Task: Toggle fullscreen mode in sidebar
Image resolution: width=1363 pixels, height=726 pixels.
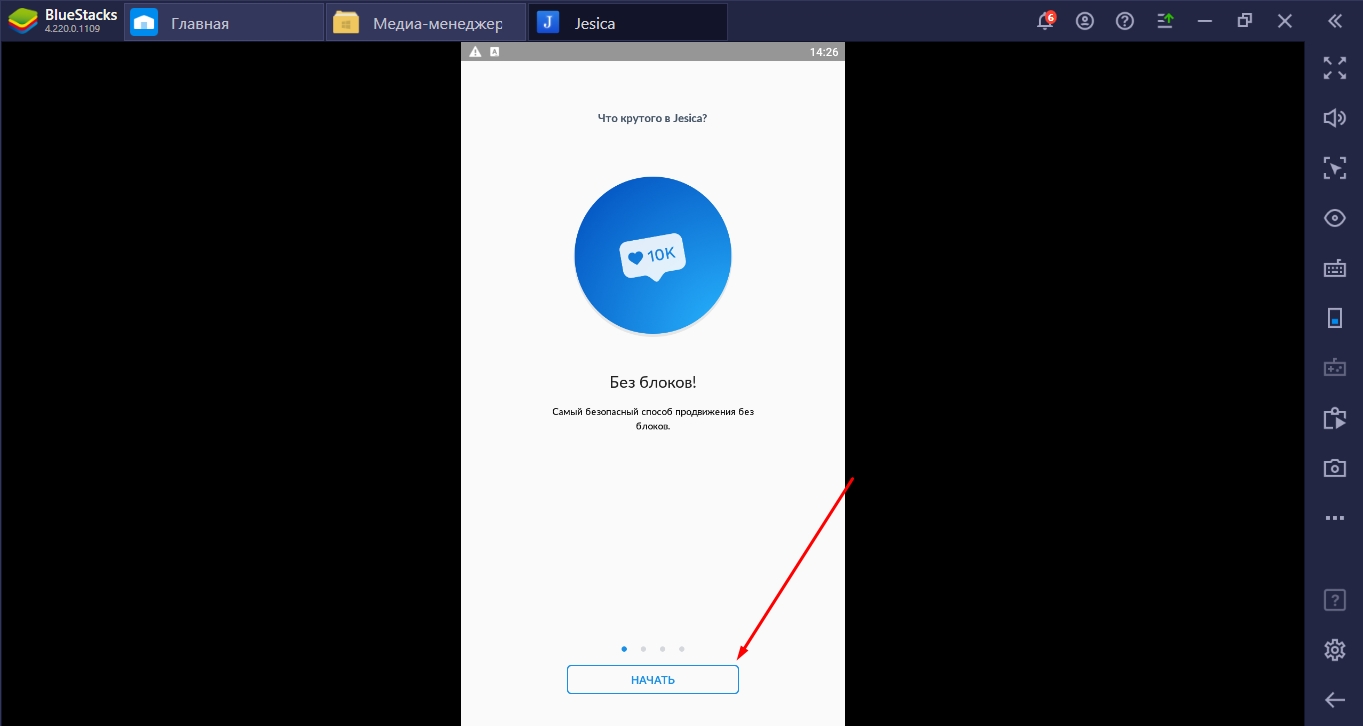Action: 1334,68
